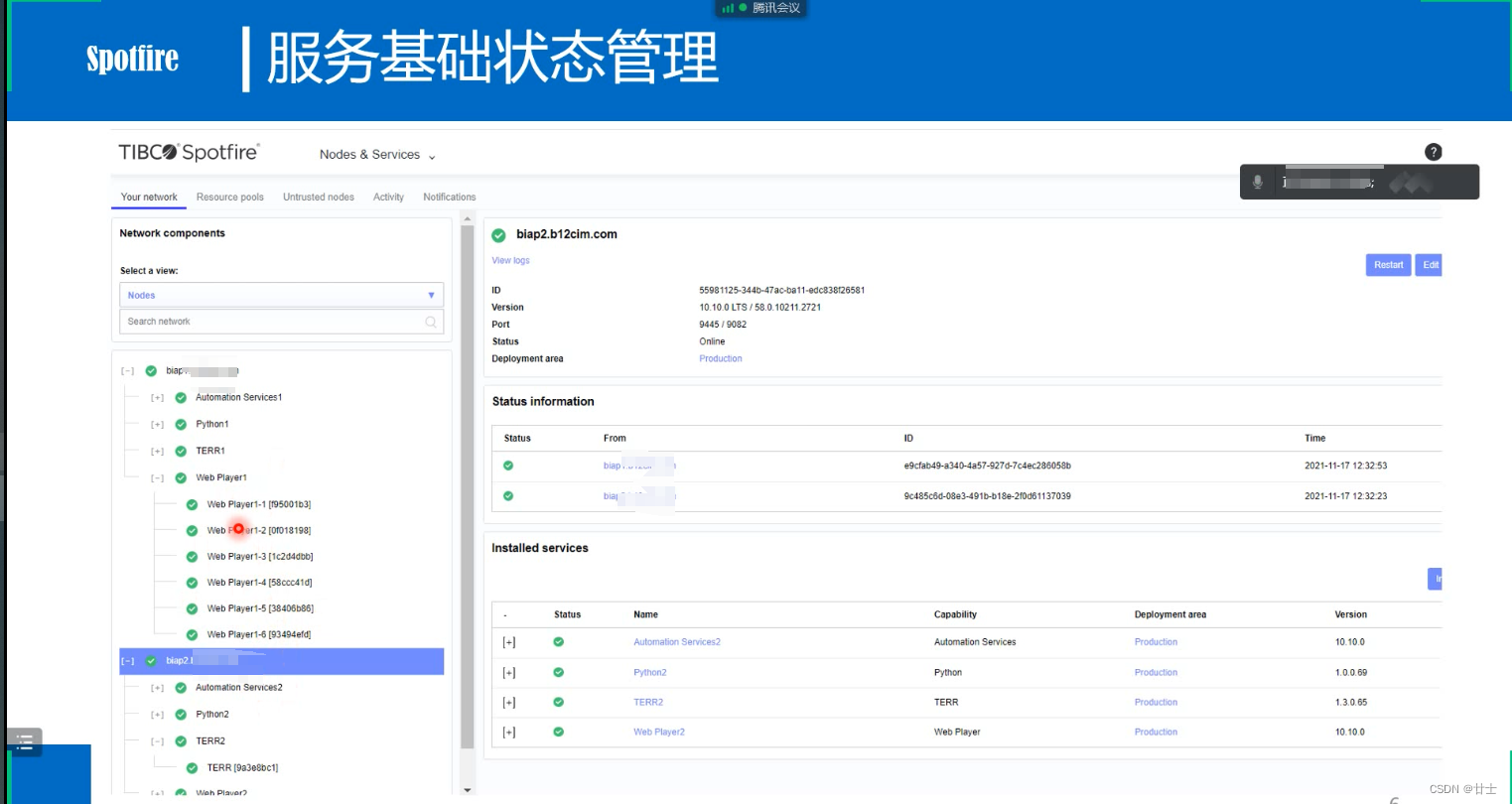The height and width of the screenshot is (804, 1512).
Task: Expand Automation Services2 tree node
Action: 157,688
